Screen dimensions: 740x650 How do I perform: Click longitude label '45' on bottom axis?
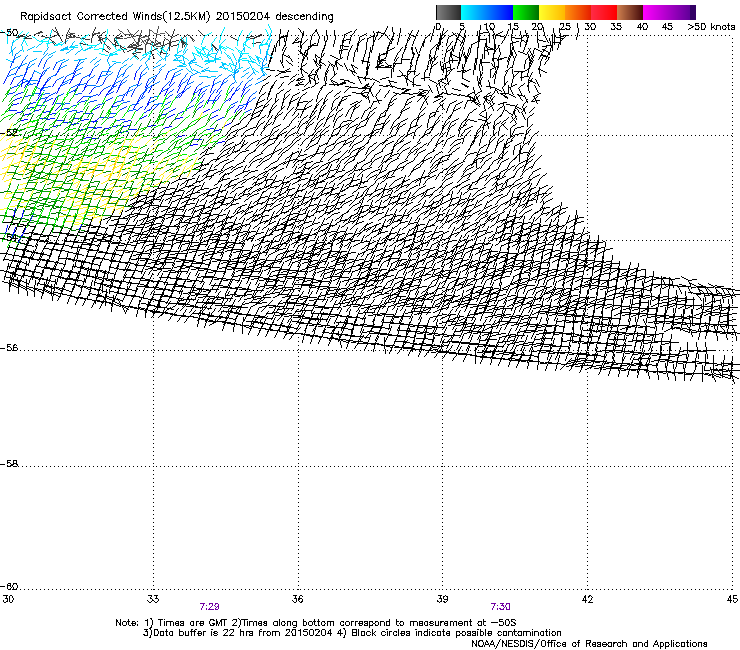[732, 599]
